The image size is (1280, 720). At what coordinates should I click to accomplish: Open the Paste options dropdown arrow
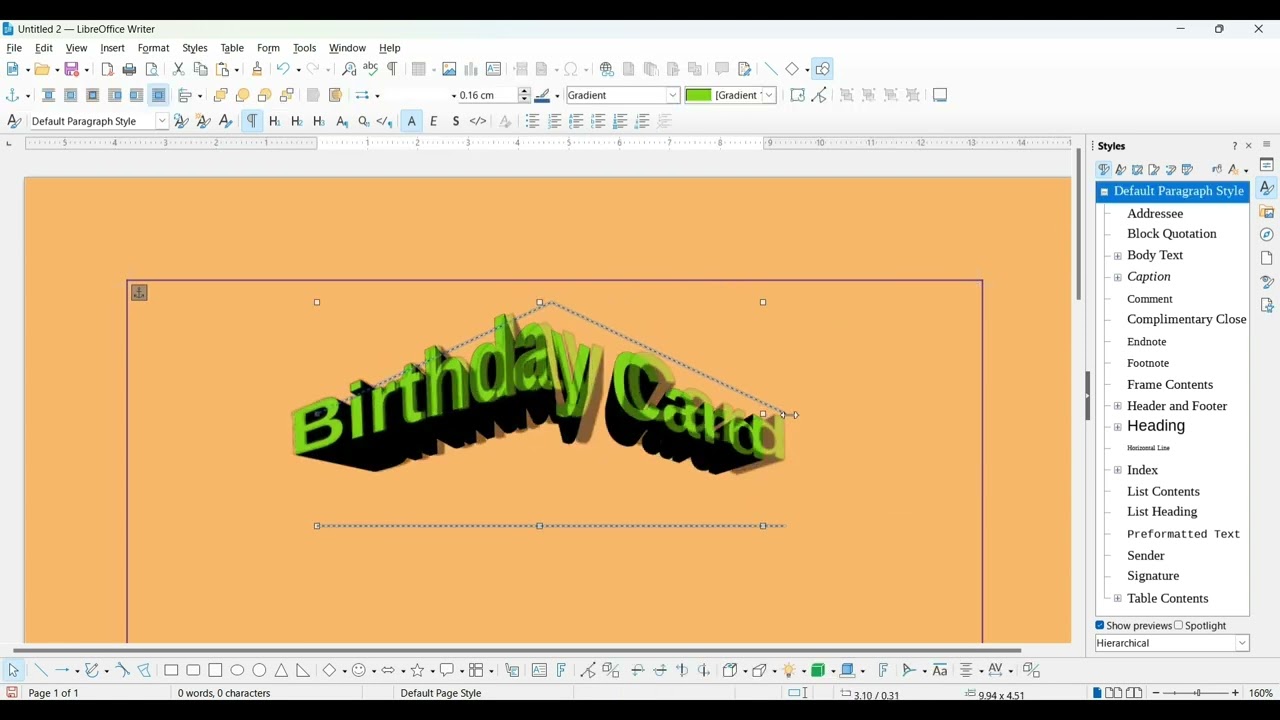point(237,70)
